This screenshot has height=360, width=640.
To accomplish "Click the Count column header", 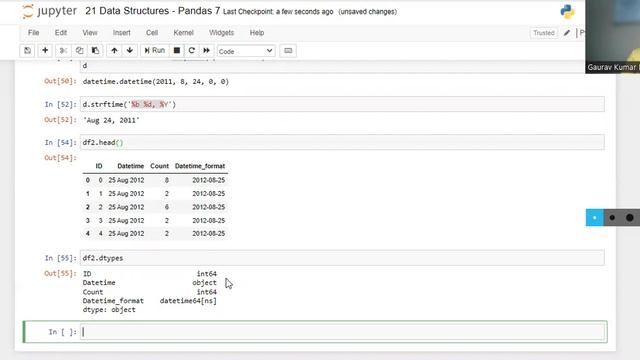I will (160, 166).
